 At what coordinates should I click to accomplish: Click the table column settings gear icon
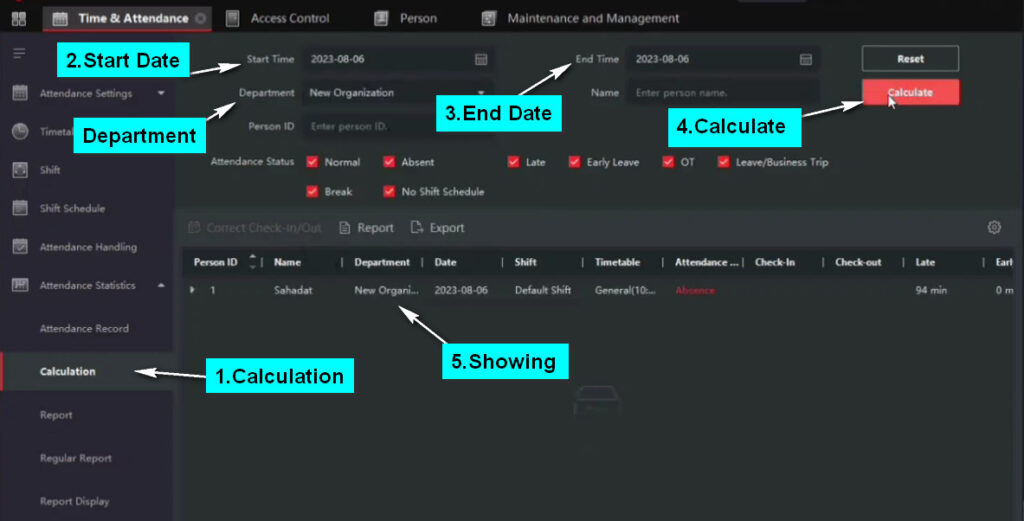click(x=994, y=227)
